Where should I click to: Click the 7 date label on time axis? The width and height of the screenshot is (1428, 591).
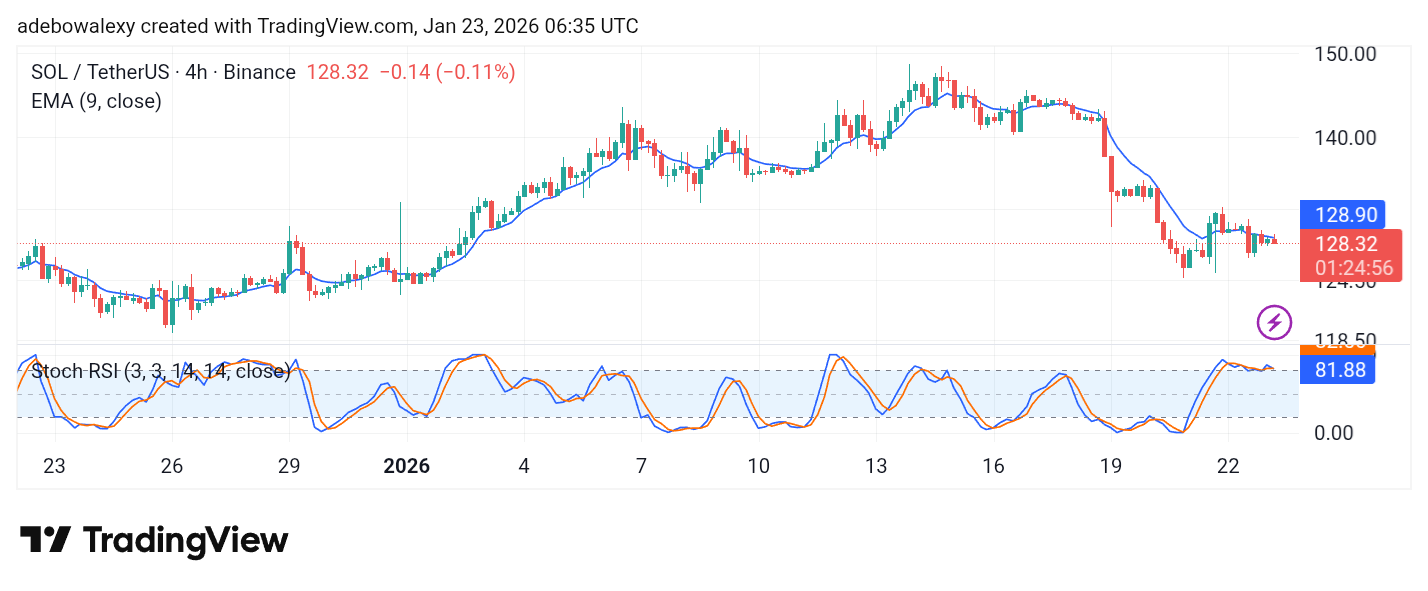[x=641, y=467]
